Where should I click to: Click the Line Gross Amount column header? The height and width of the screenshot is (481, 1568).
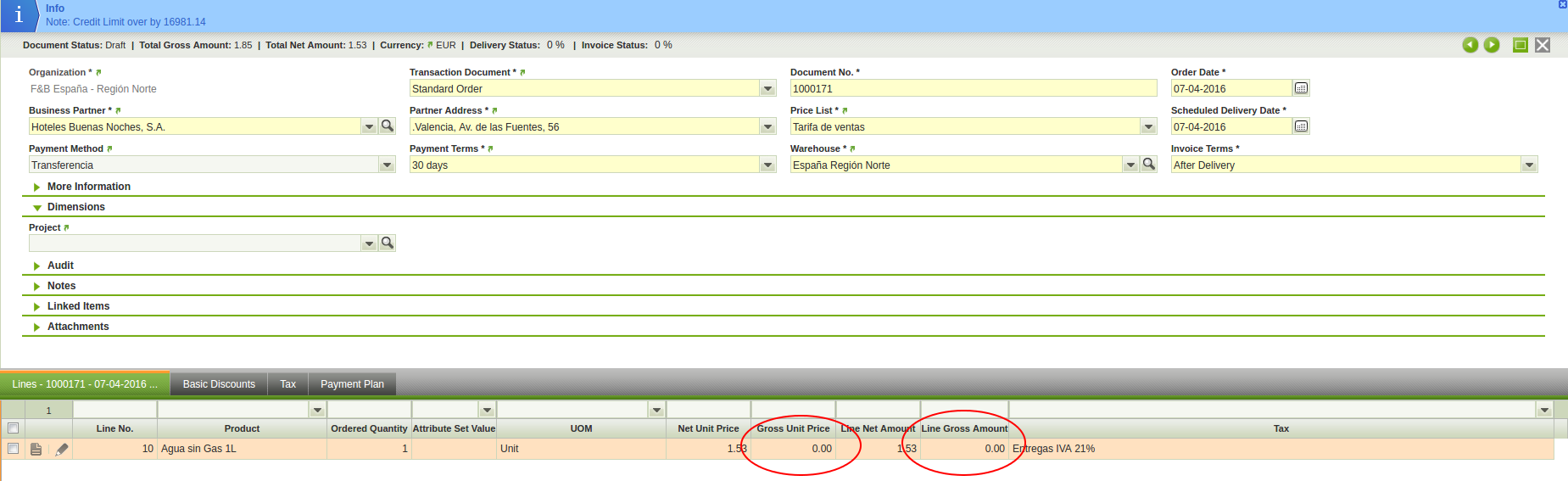click(964, 428)
